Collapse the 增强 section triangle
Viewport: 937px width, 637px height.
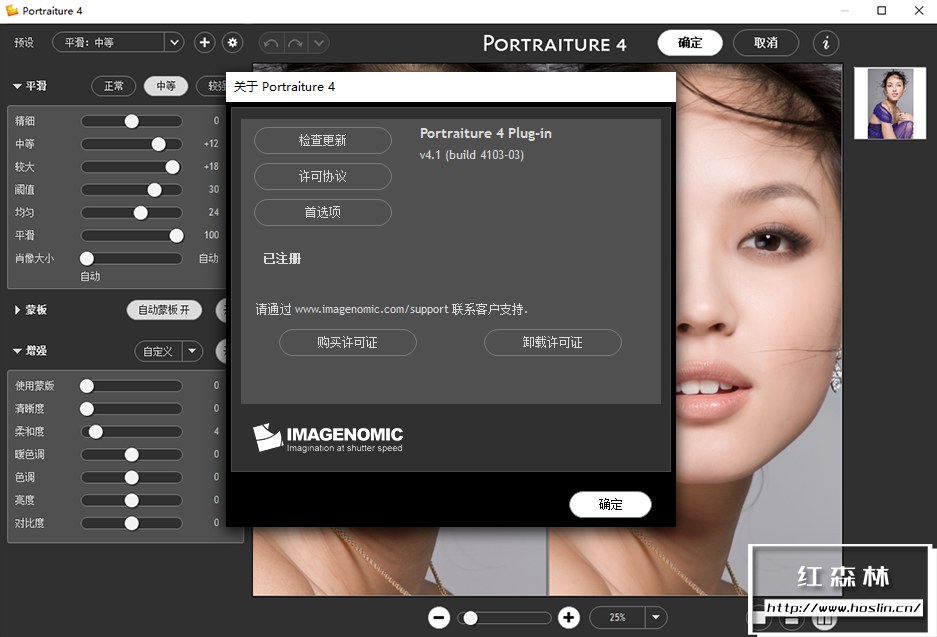[17, 351]
